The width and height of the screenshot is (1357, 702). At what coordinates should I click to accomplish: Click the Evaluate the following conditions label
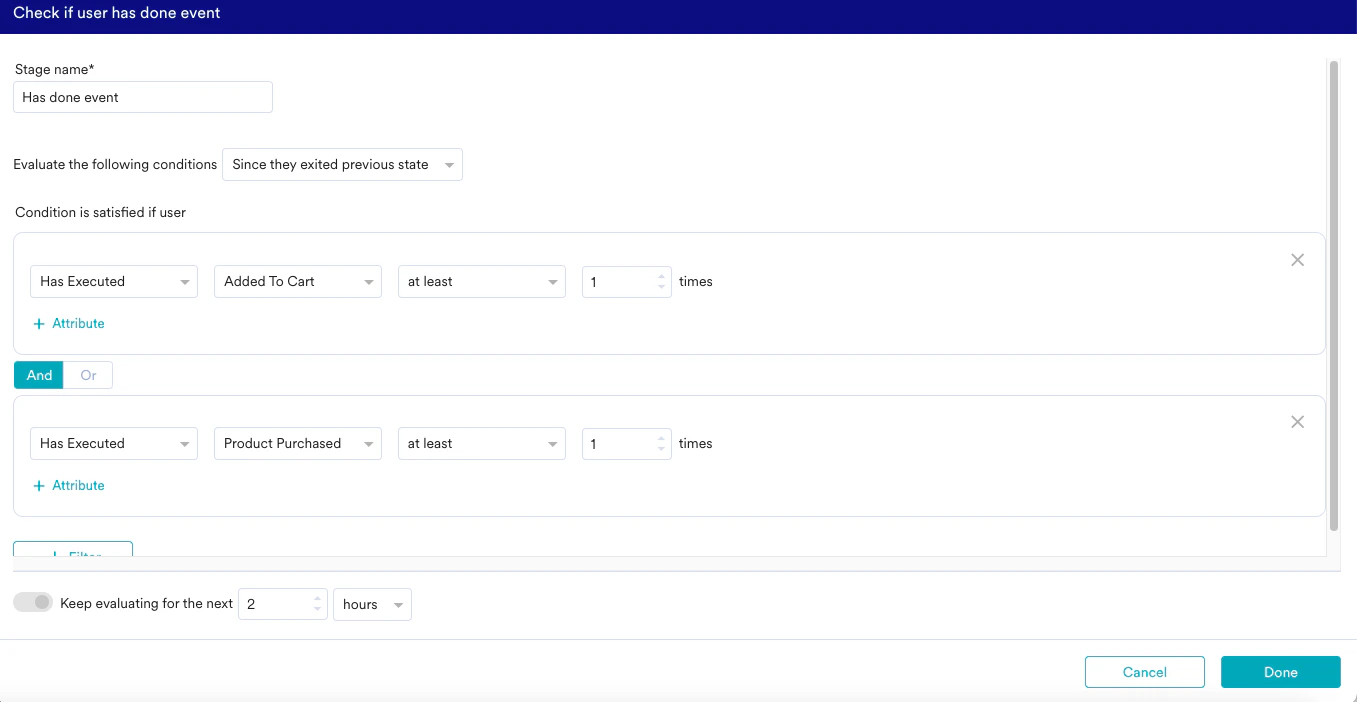115,164
